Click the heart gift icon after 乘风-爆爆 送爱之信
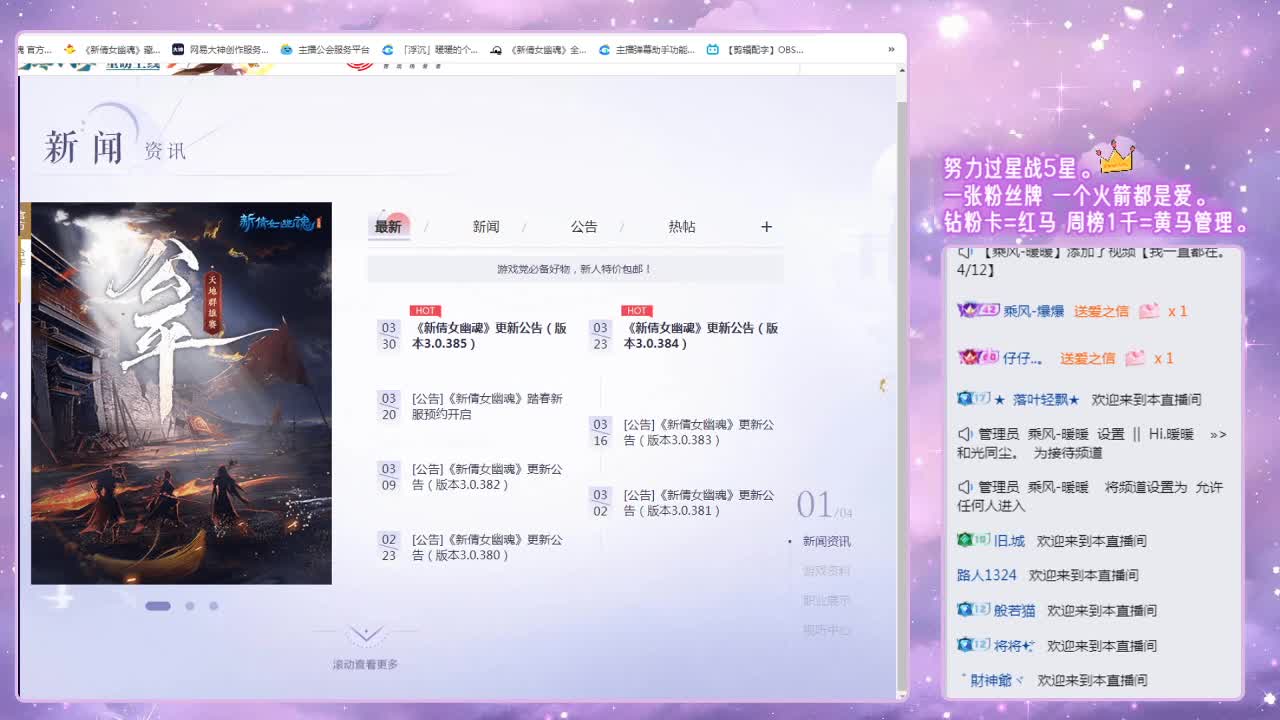Screen dimensions: 1280x720 (x=1149, y=311)
